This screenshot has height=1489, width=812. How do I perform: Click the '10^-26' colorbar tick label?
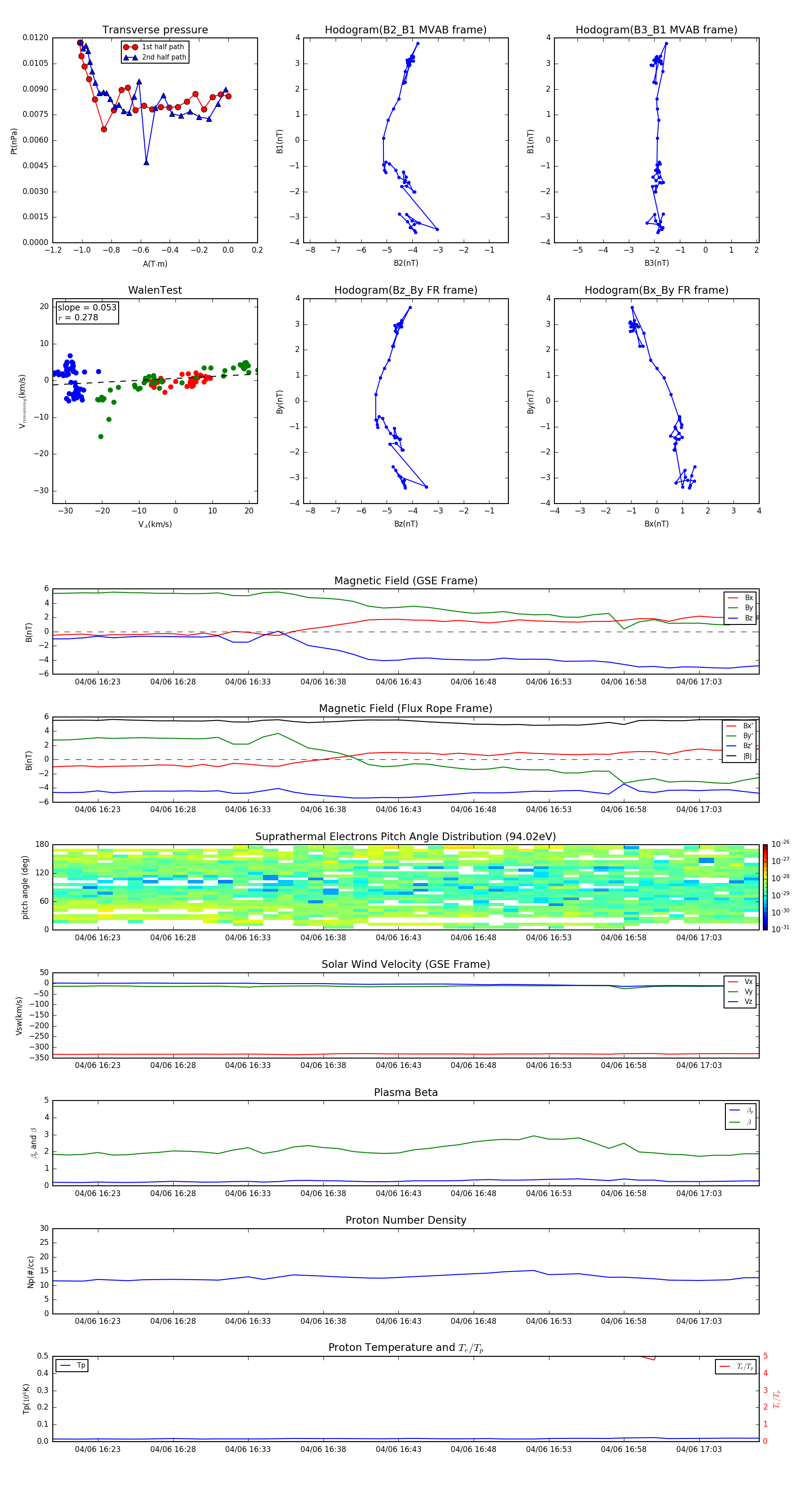[x=780, y=844]
